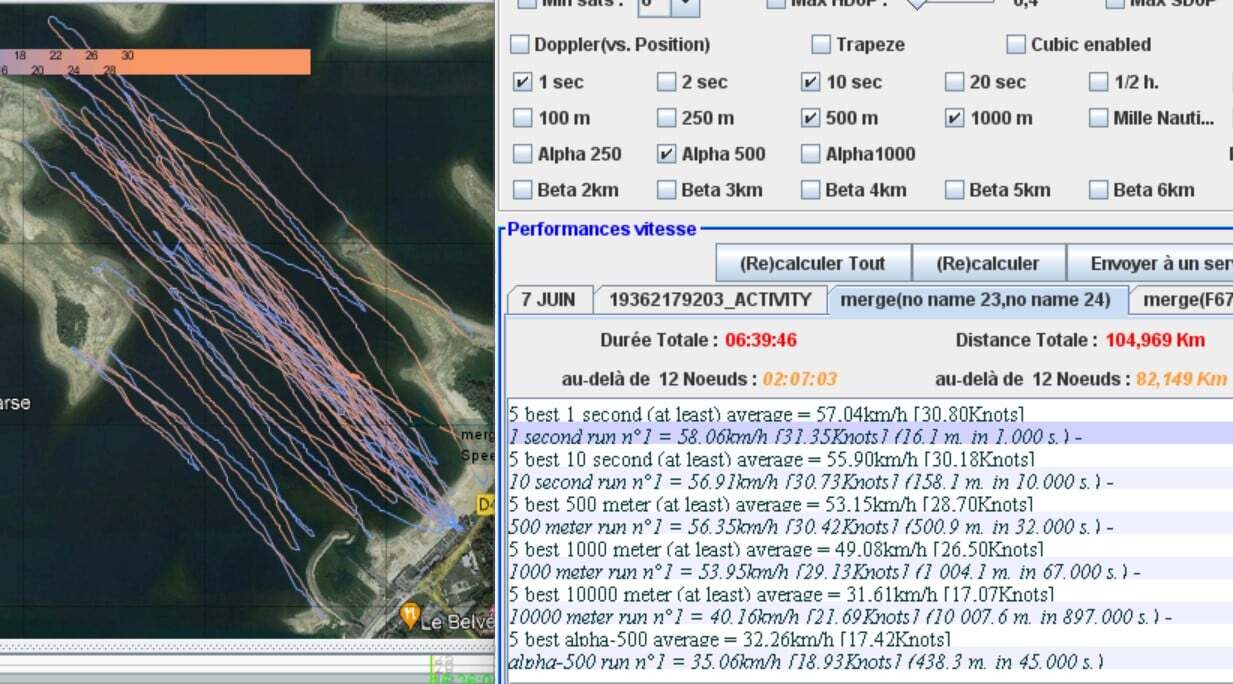The width and height of the screenshot is (1233, 684).
Task: Check the 100 m checkbox
Action: tap(522, 118)
